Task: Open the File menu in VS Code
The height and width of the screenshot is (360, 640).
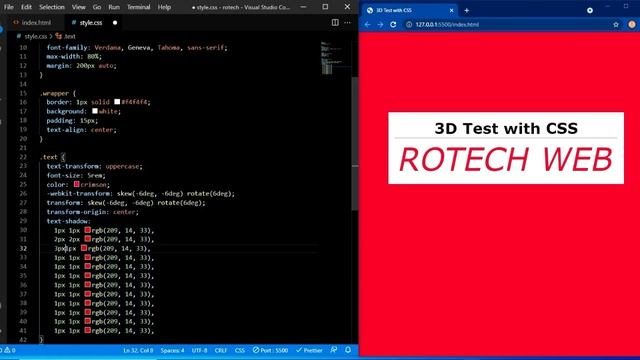Action: pos(9,7)
